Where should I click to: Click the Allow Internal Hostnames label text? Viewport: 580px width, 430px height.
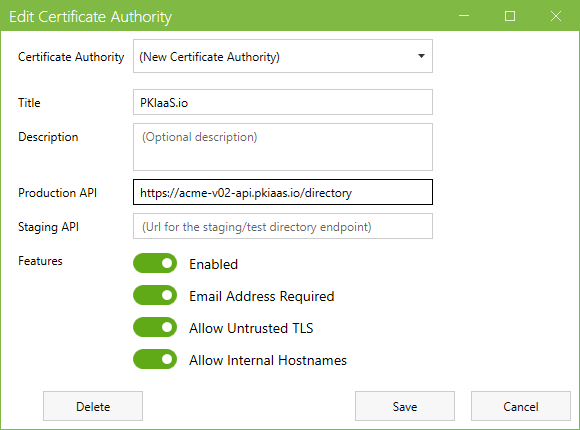(268, 360)
